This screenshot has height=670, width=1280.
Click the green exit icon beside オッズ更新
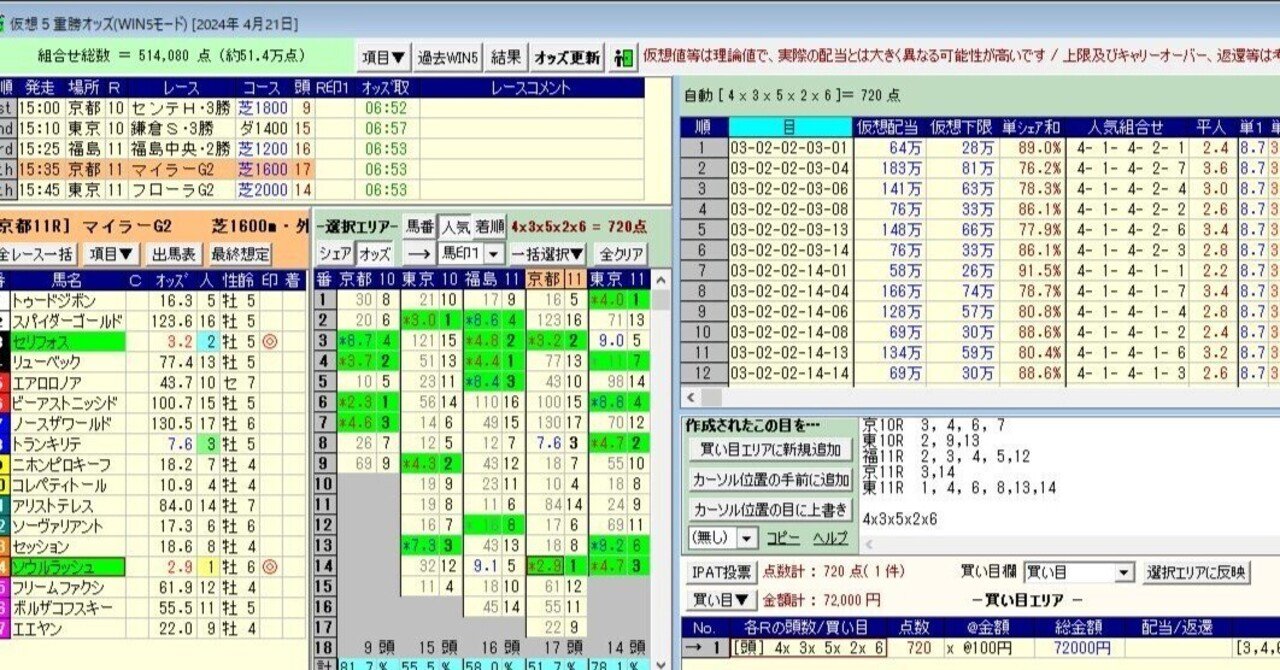(x=621, y=58)
